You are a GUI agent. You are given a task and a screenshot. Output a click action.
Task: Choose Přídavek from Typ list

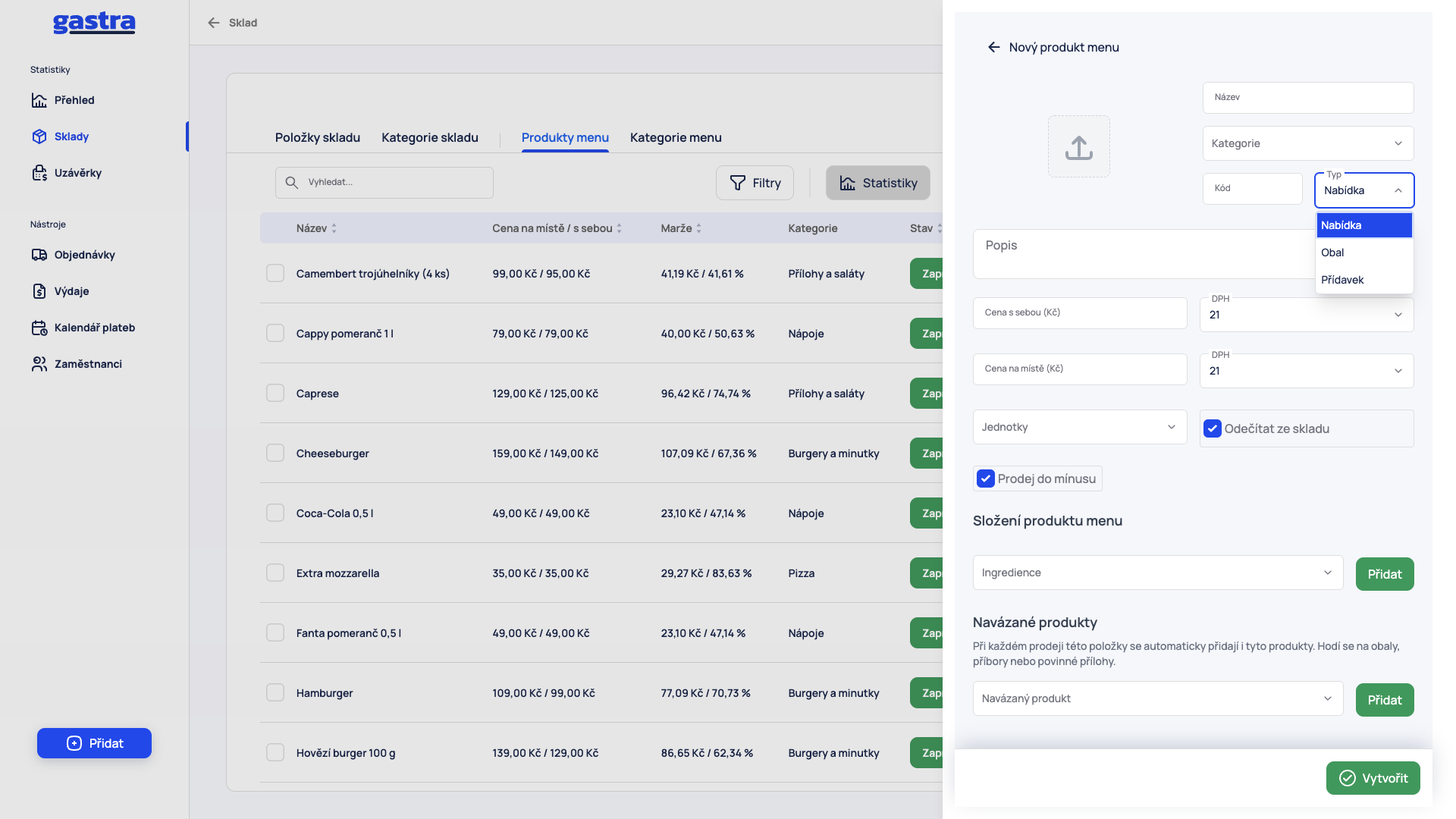1363,280
